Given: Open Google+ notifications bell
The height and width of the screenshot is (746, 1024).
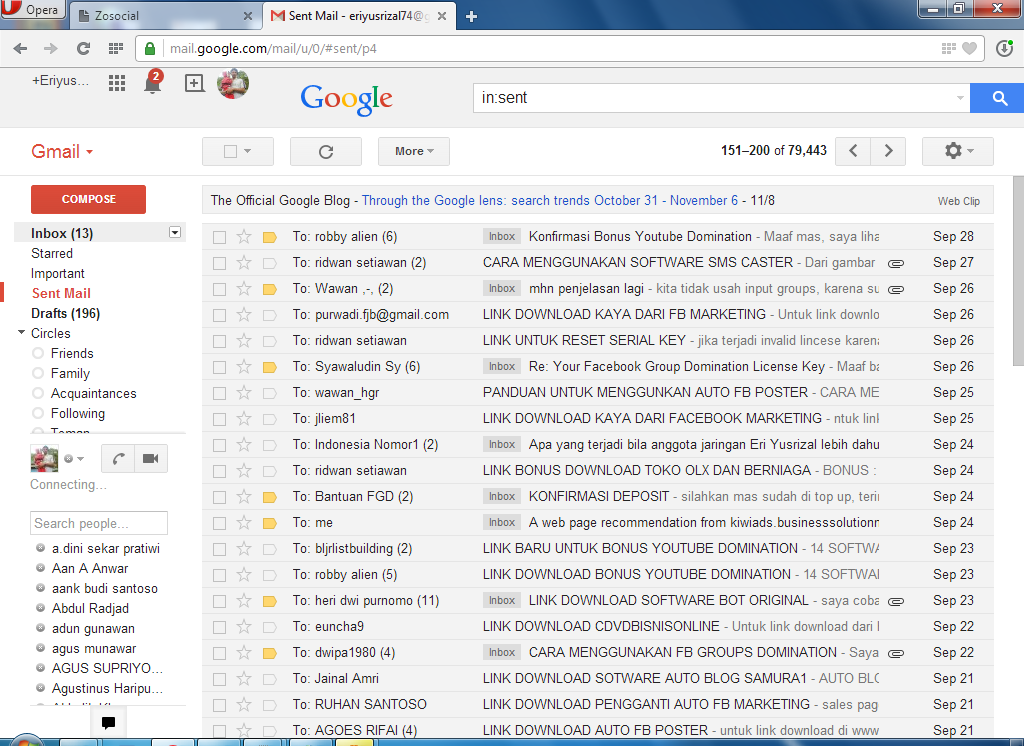Looking at the screenshot, I should [153, 82].
